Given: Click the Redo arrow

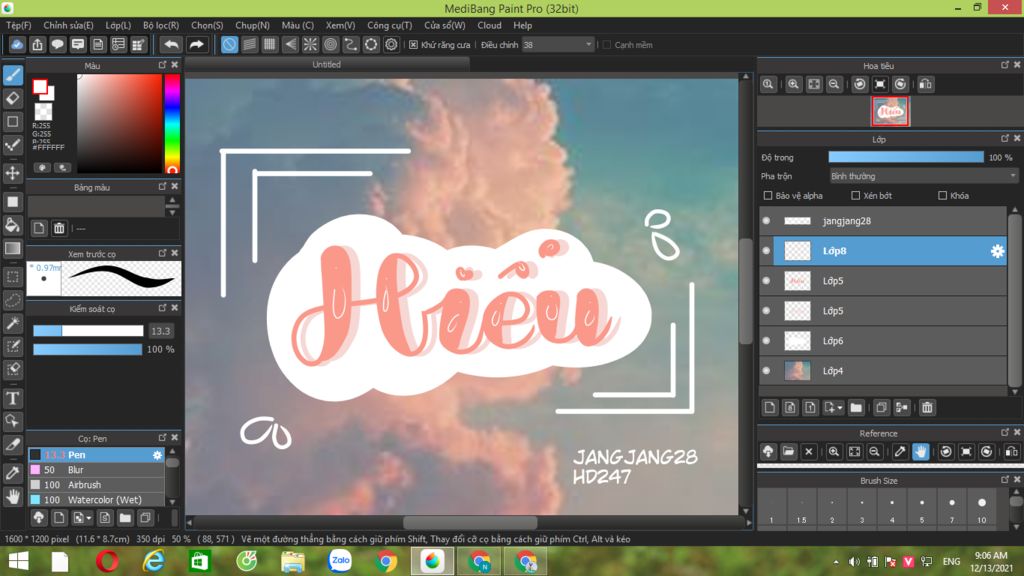Looking at the screenshot, I should click(x=196, y=44).
